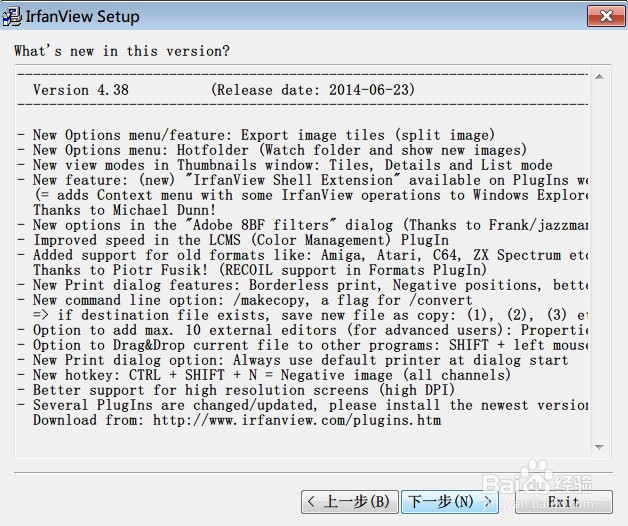Proceed with the 下一步(N) button
The width and height of the screenshot is (628, 526).
pyautogui.click(x=450, y=502)
